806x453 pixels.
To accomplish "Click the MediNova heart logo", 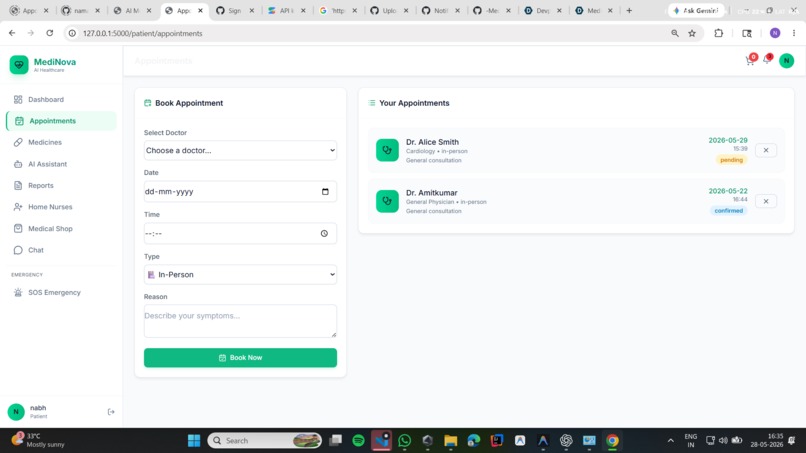I will click(x=19, y=65).
